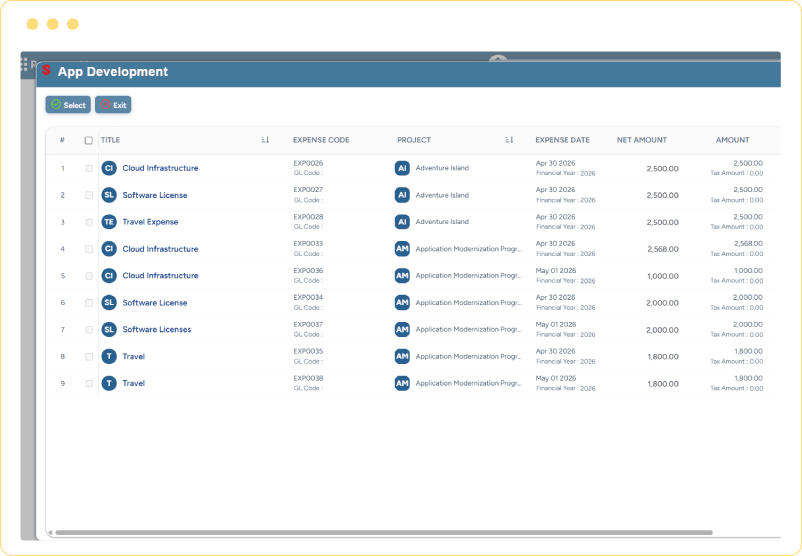Screen dimensions: 802x556
Task: Click Application Modernization project for EXP0033
Action: coord(469,249)
